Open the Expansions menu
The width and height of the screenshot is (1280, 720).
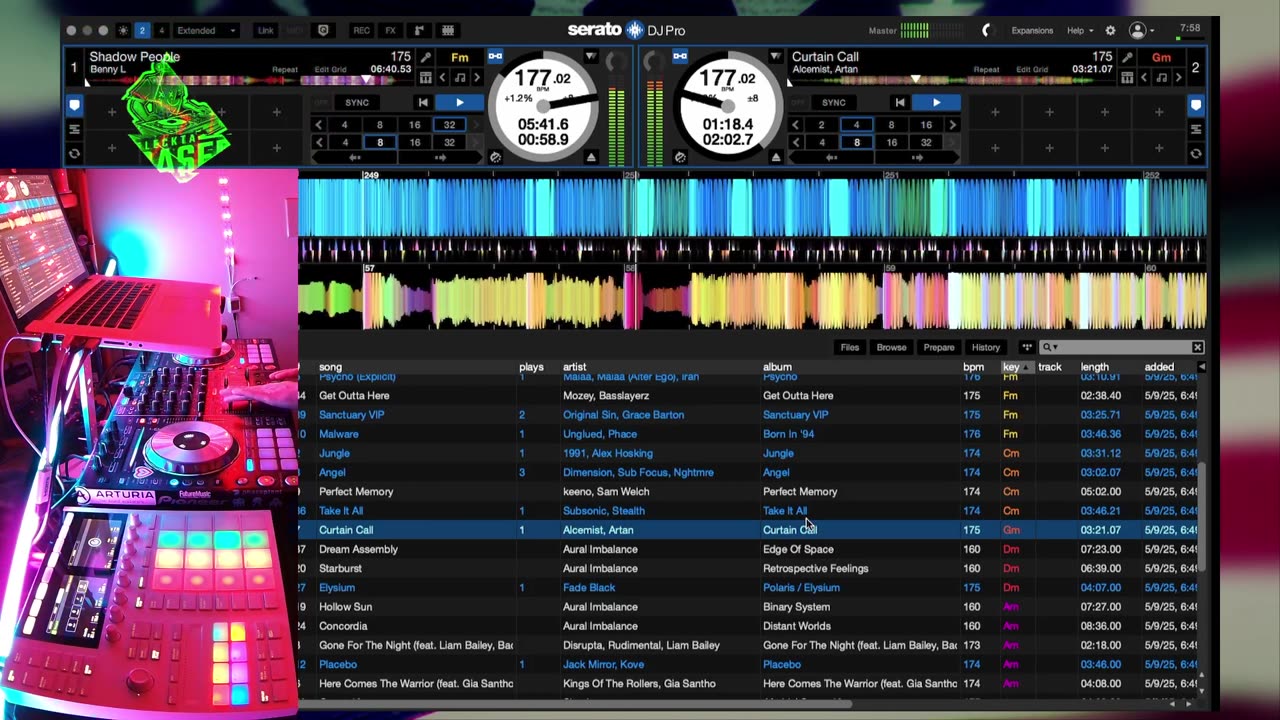tap(1032, 30)
